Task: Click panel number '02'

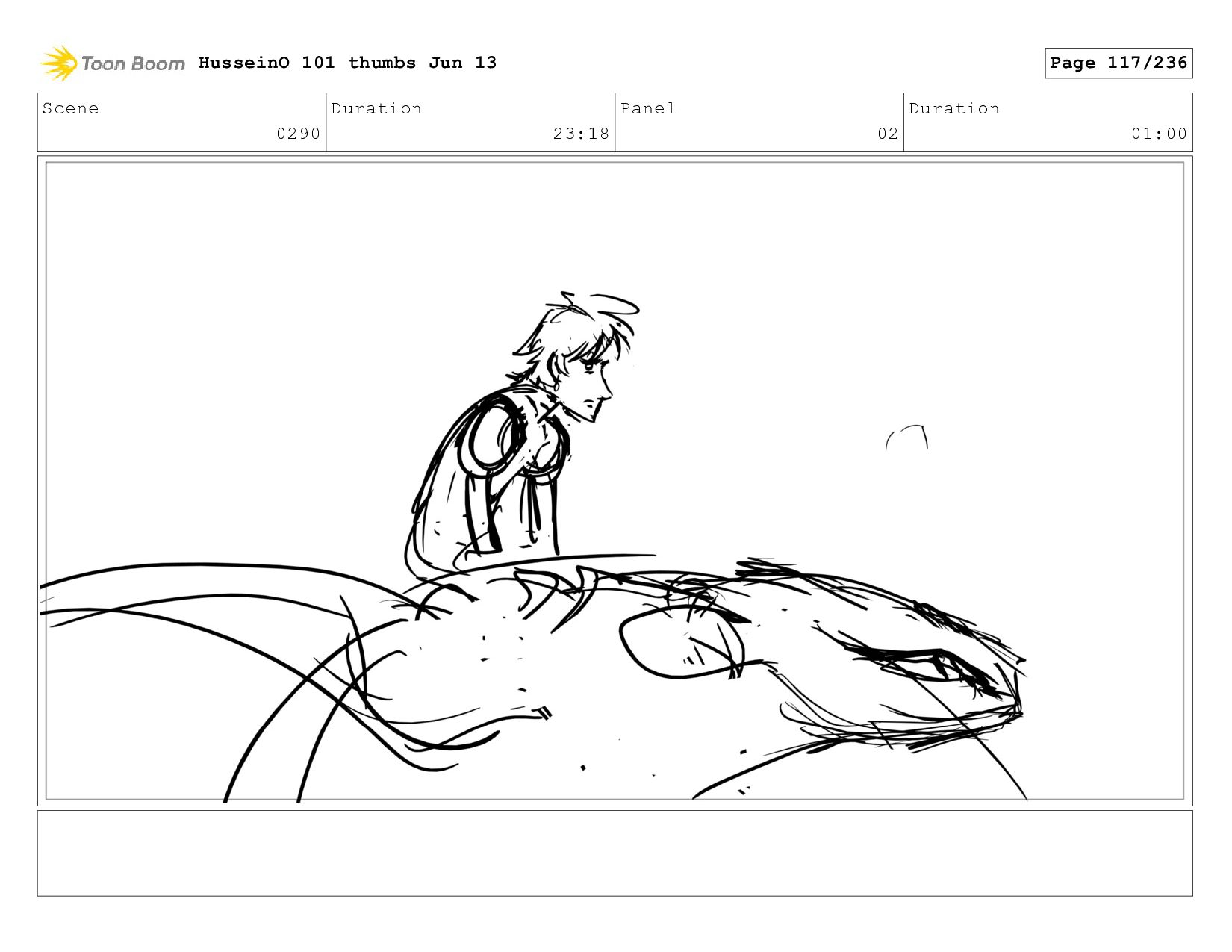Action: coord(888,134)
